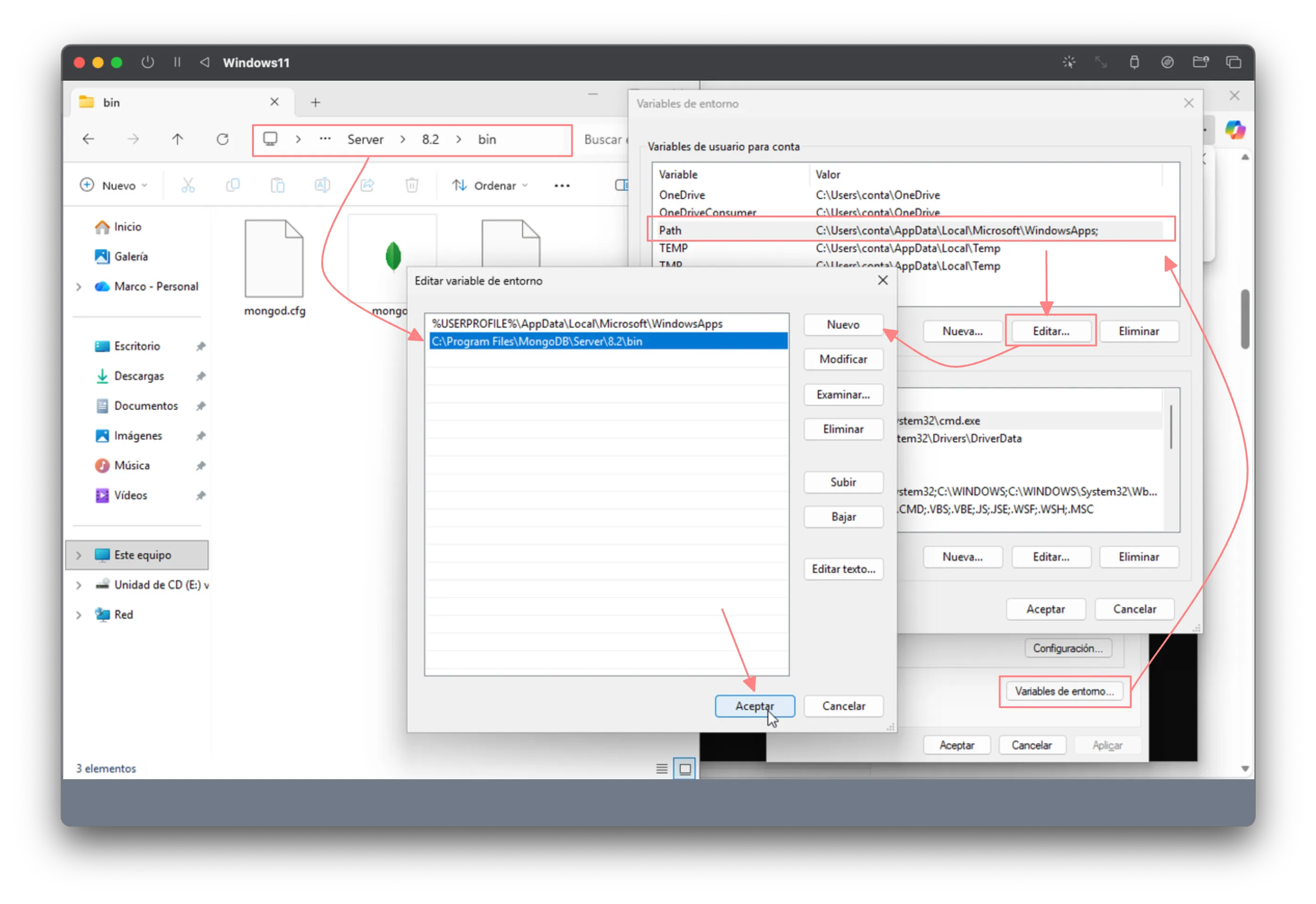Click Examinar button in path editor
Screen dimensions: 1316x904
(x=843, y=394)
